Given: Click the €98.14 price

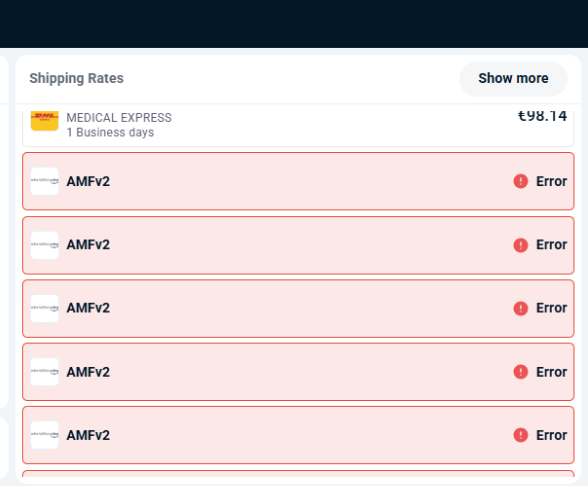Looking at the screenshot, I should pos(542,116).
